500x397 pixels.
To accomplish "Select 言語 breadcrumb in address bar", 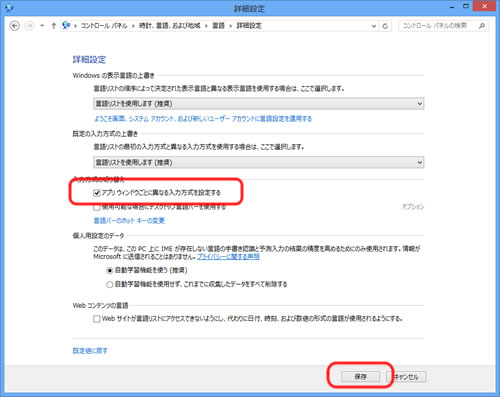I will (x=218, y=26).
